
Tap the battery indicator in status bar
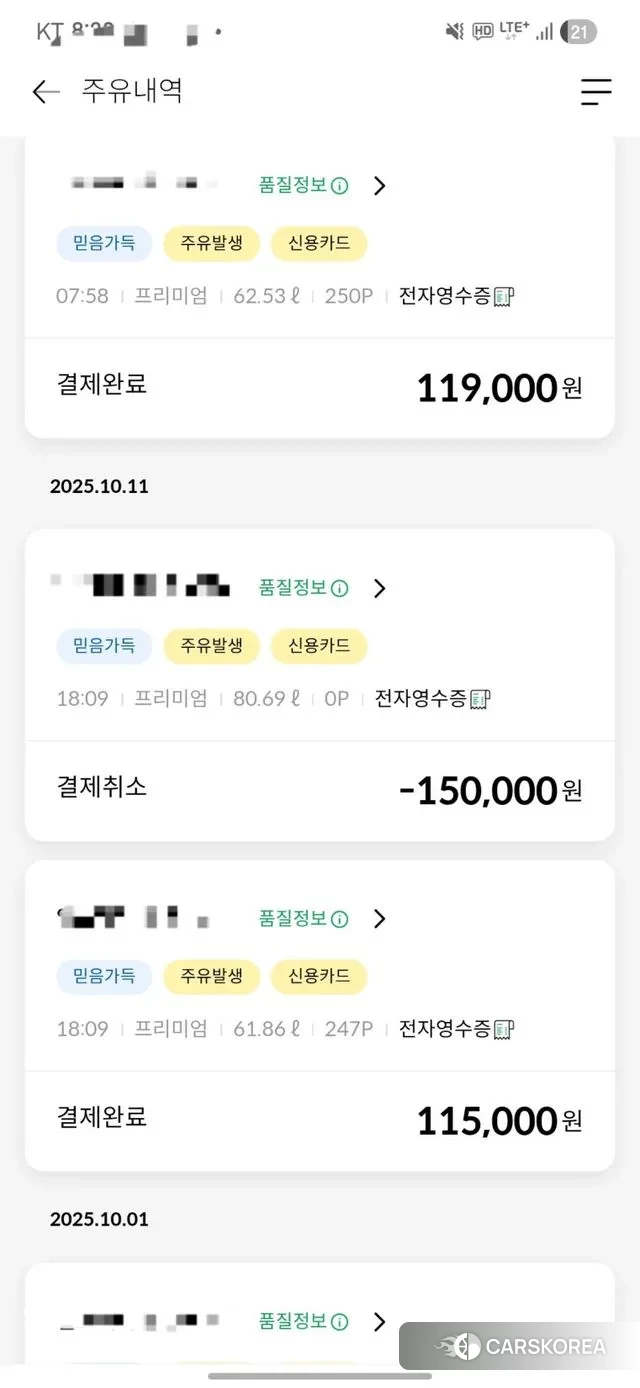click(579, 32)
